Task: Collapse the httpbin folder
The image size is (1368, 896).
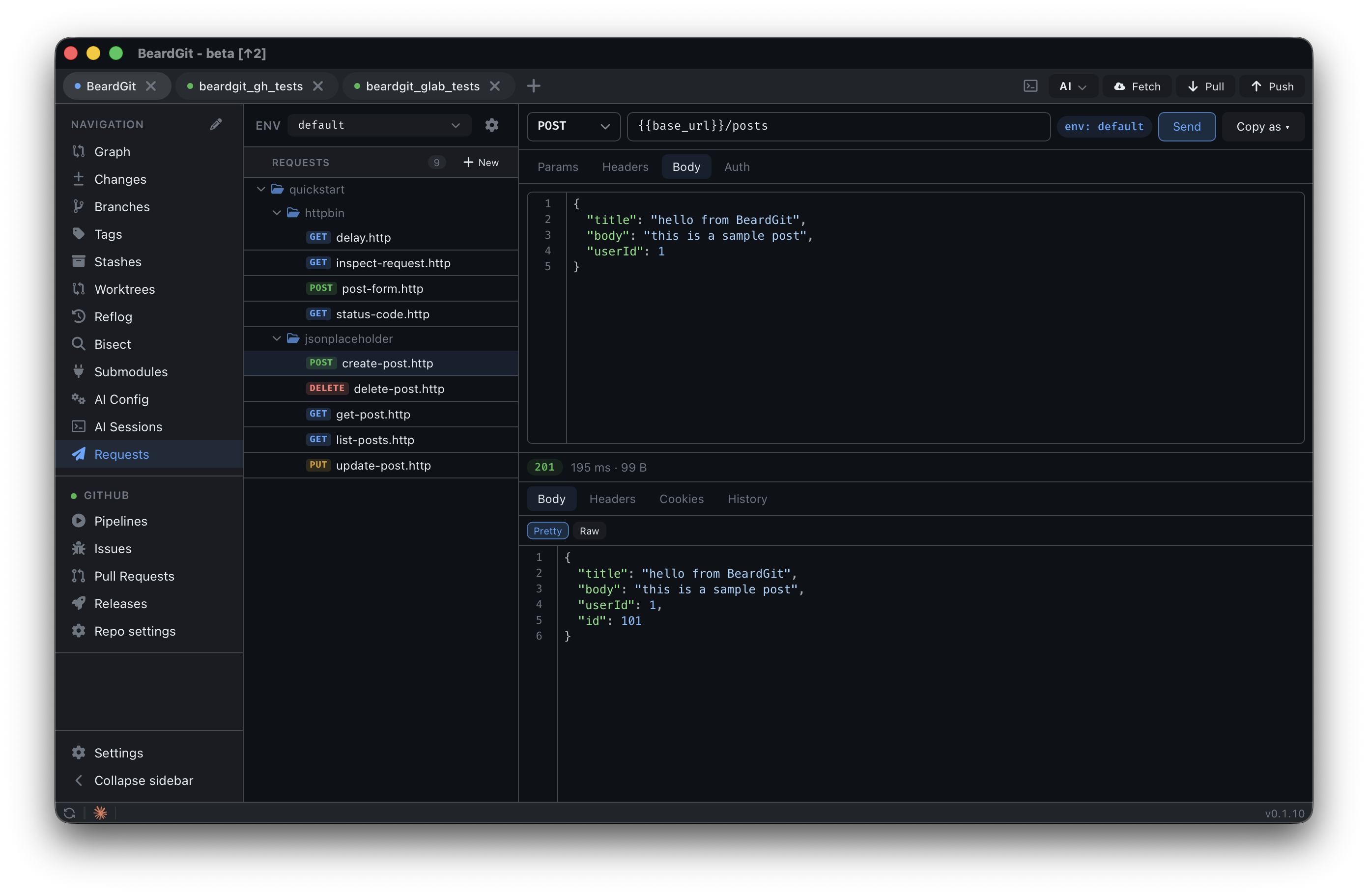Action: pos(277,213)
